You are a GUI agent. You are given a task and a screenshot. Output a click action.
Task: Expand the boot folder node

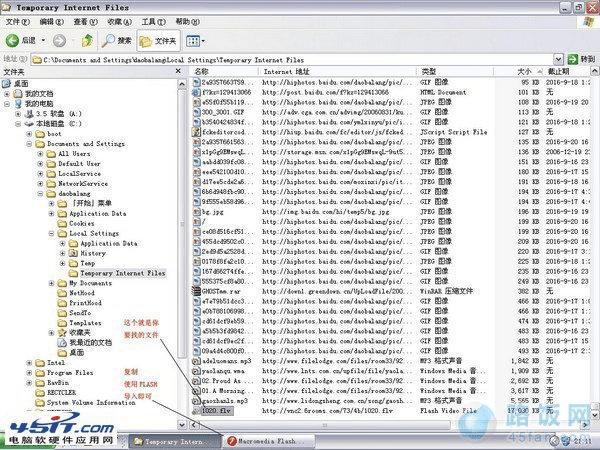coord(29,134)
